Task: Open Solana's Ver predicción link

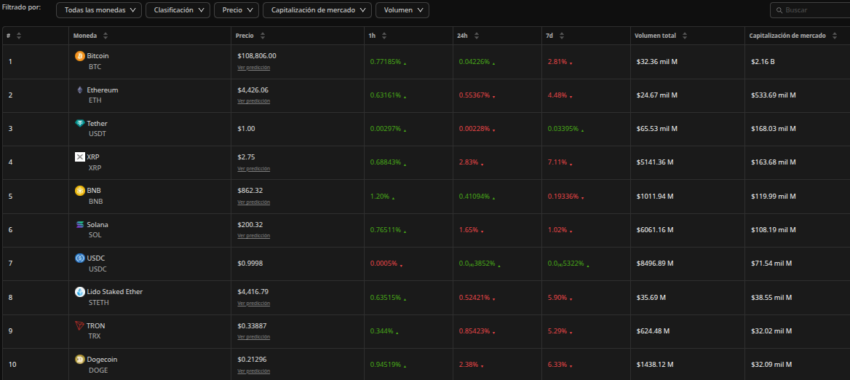Action: [254, 236]
